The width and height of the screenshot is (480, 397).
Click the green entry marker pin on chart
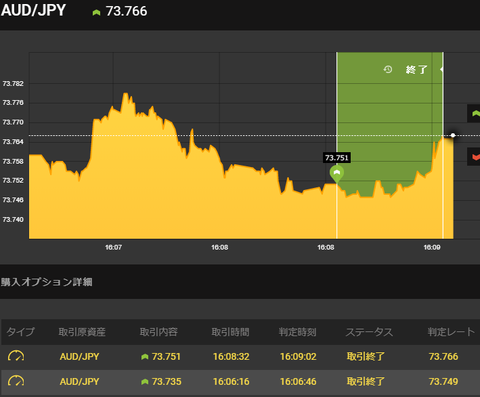coord(337,174)
